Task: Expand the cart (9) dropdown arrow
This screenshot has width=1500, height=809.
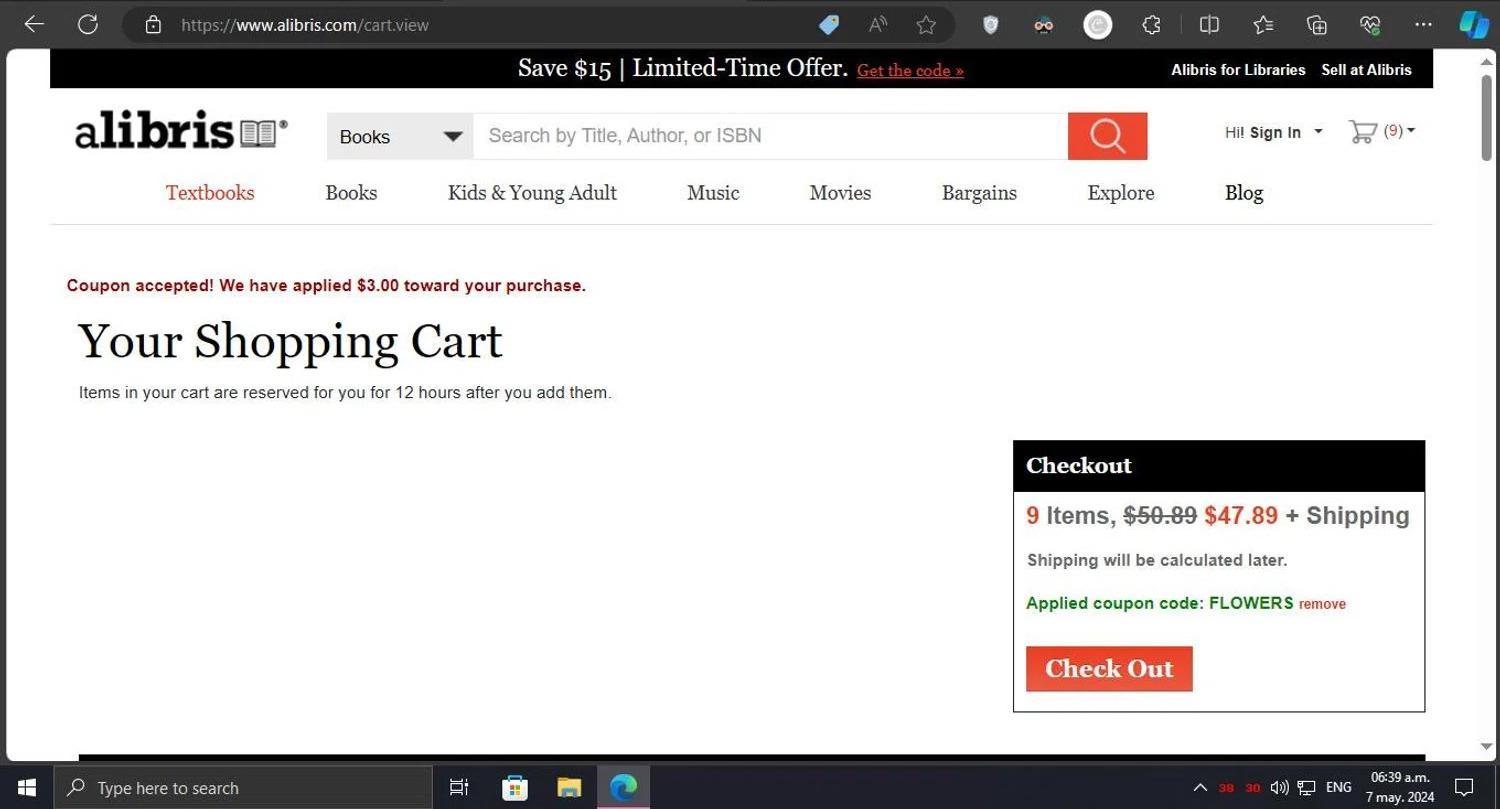Action: pyautogui.click(x=1411, y=131)
